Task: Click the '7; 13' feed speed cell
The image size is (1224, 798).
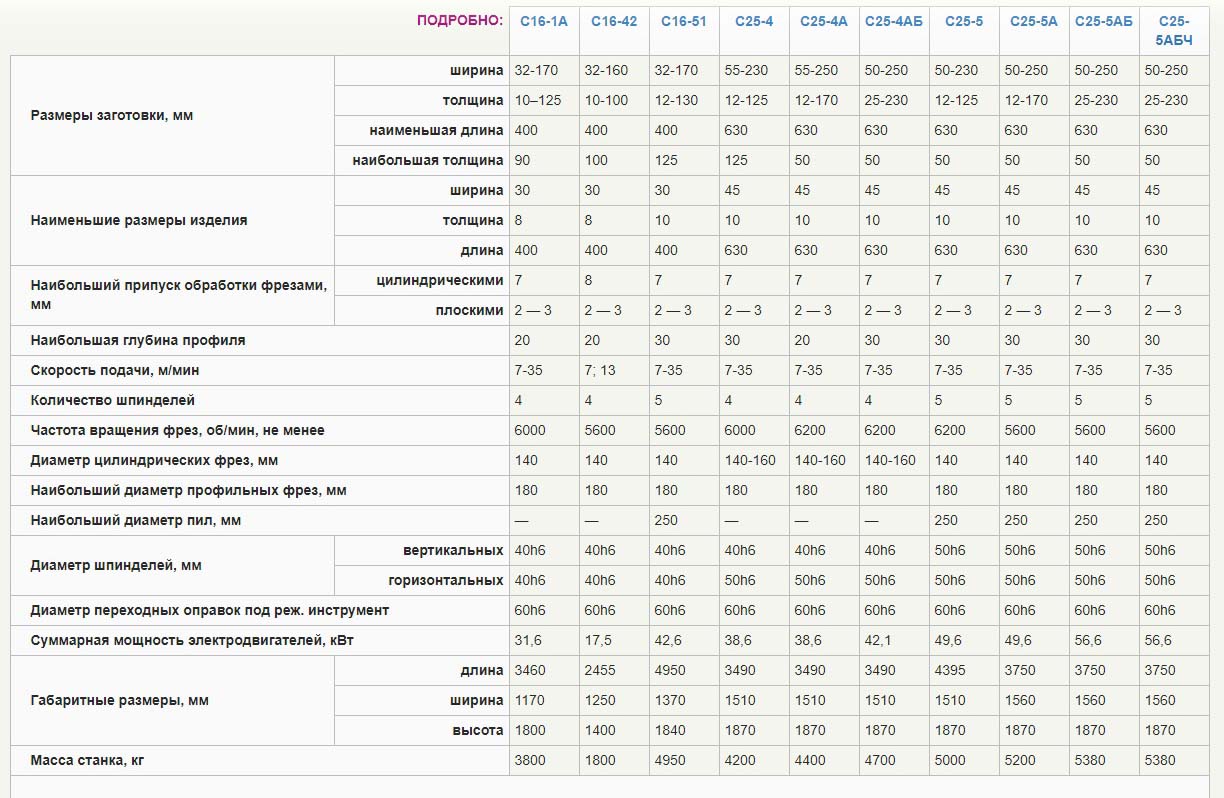Action: (600, 371)
